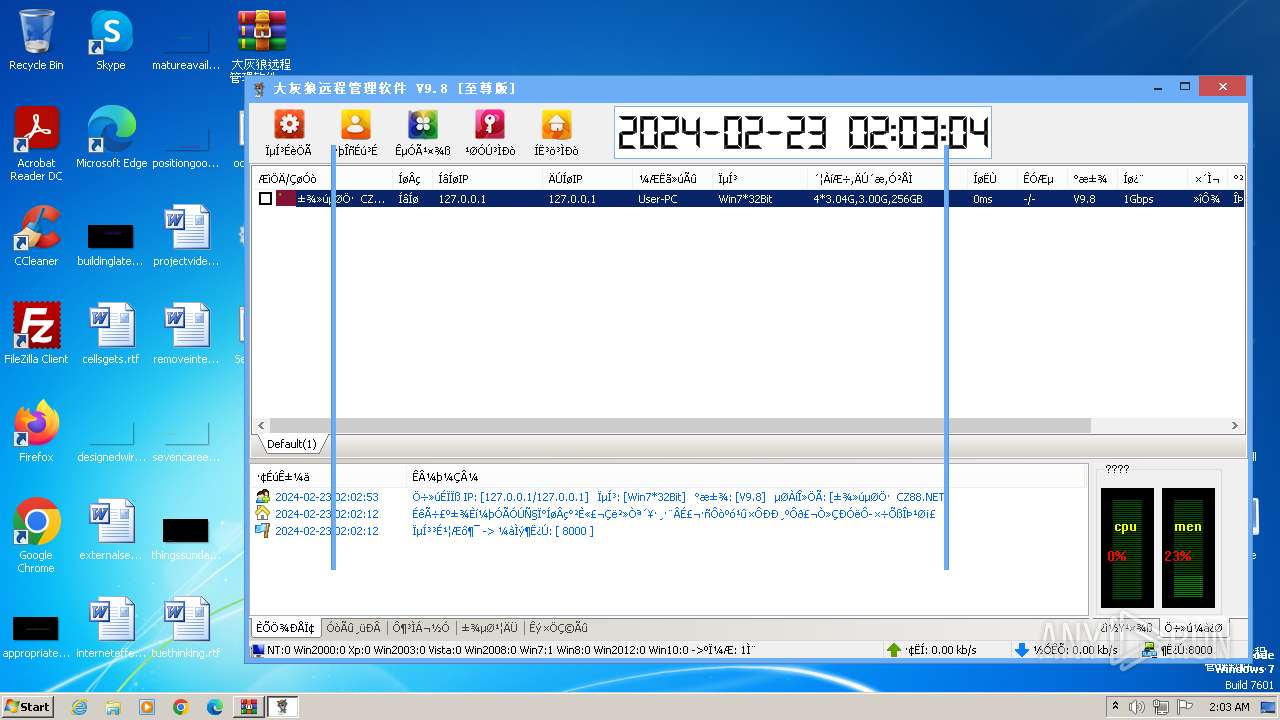1280x720 pixels.
Task: Select the User-PC cell in host list
Action: click(x=657, y=199)
